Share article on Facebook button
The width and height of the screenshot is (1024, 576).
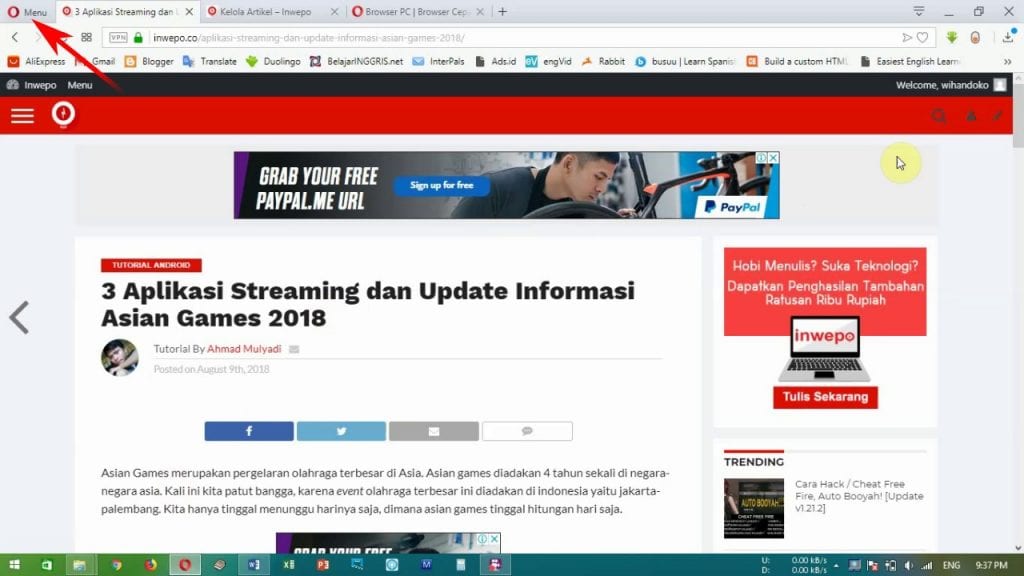tap(249, 431)
